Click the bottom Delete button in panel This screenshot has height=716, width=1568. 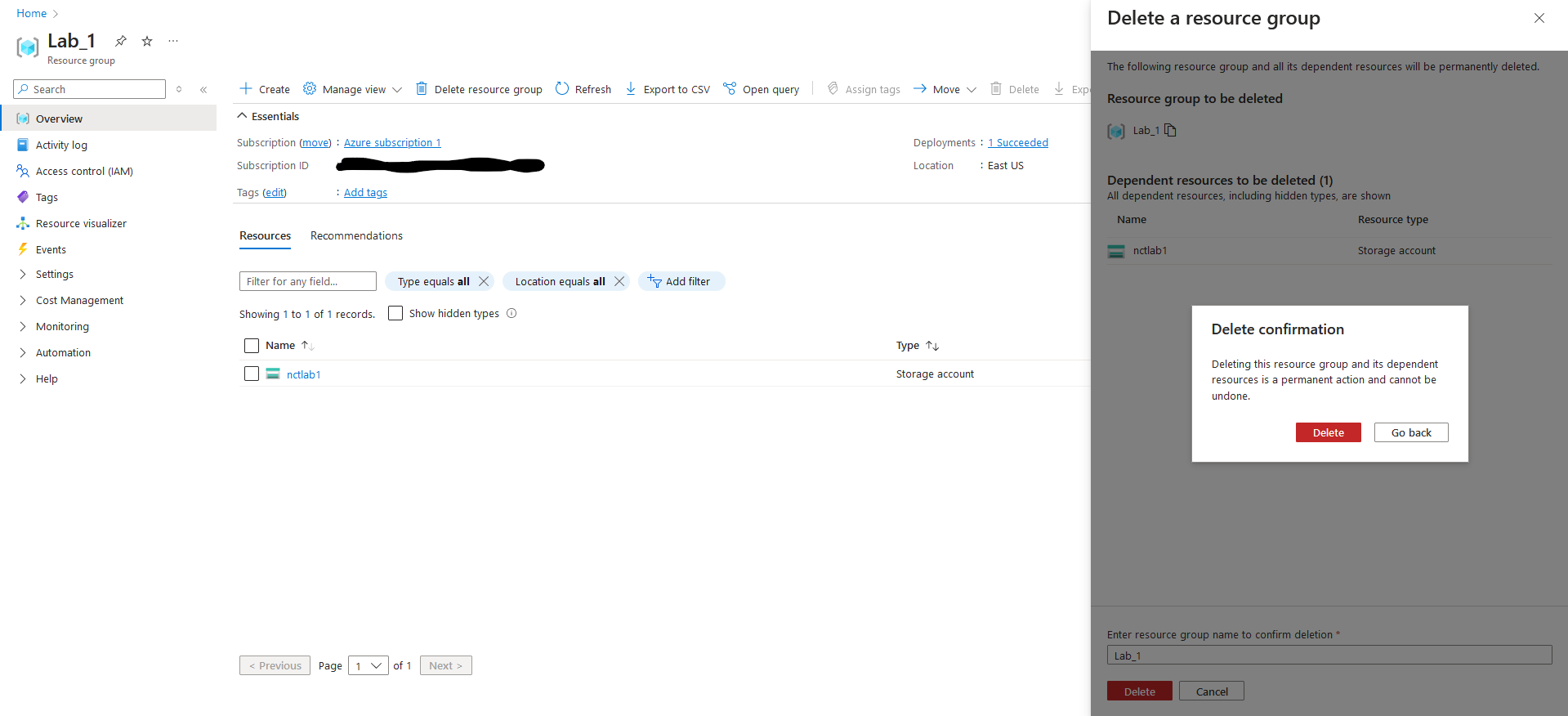click(x=1140, y=691)
